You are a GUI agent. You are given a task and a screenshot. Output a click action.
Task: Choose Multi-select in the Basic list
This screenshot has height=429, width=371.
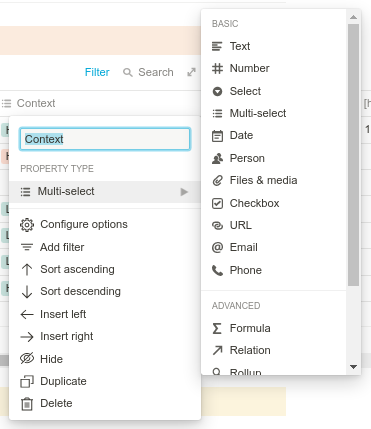(273, 113)
